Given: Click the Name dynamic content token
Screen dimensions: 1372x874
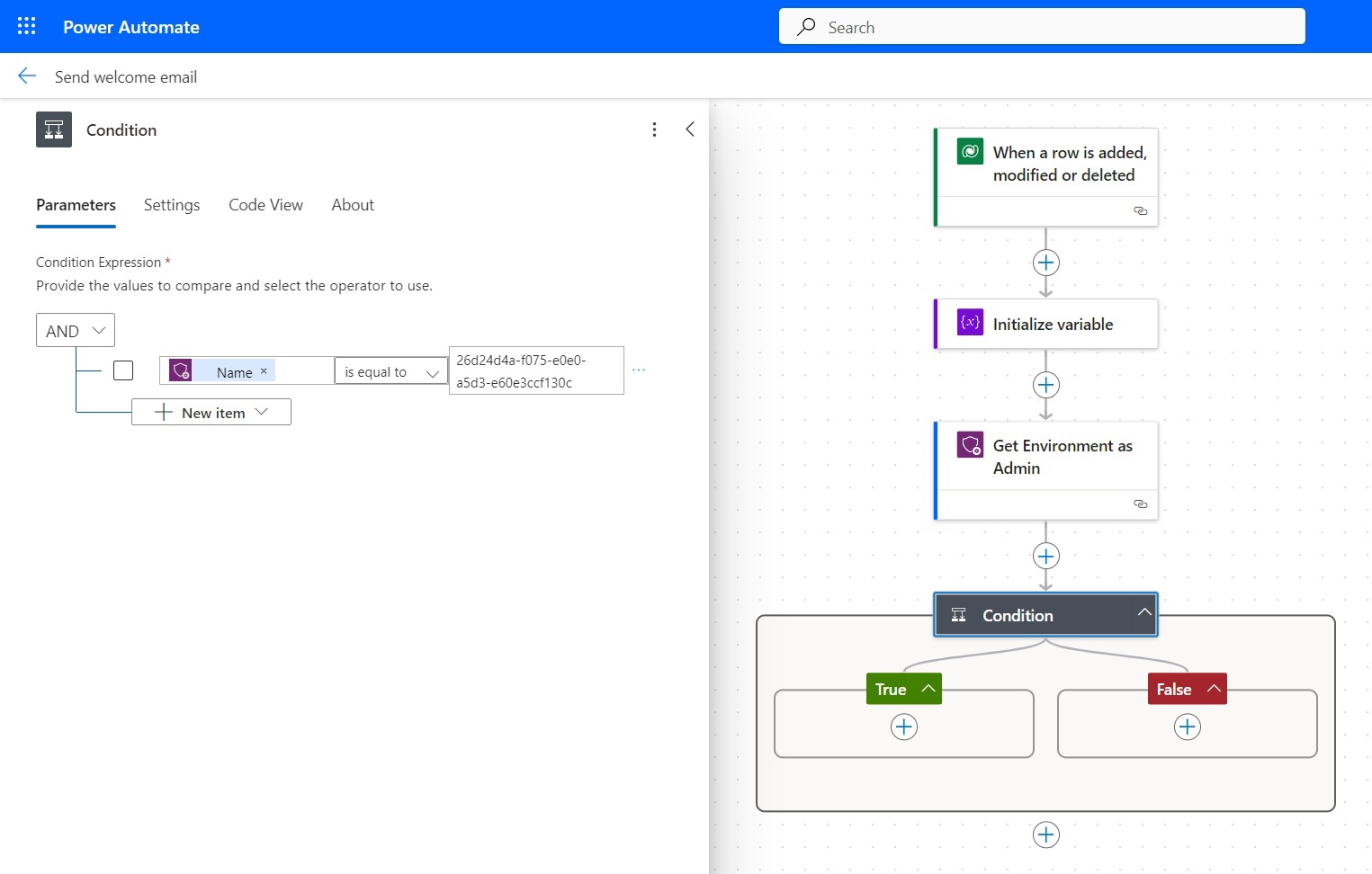Looking at the screenshot, I should tap(222, 371).
